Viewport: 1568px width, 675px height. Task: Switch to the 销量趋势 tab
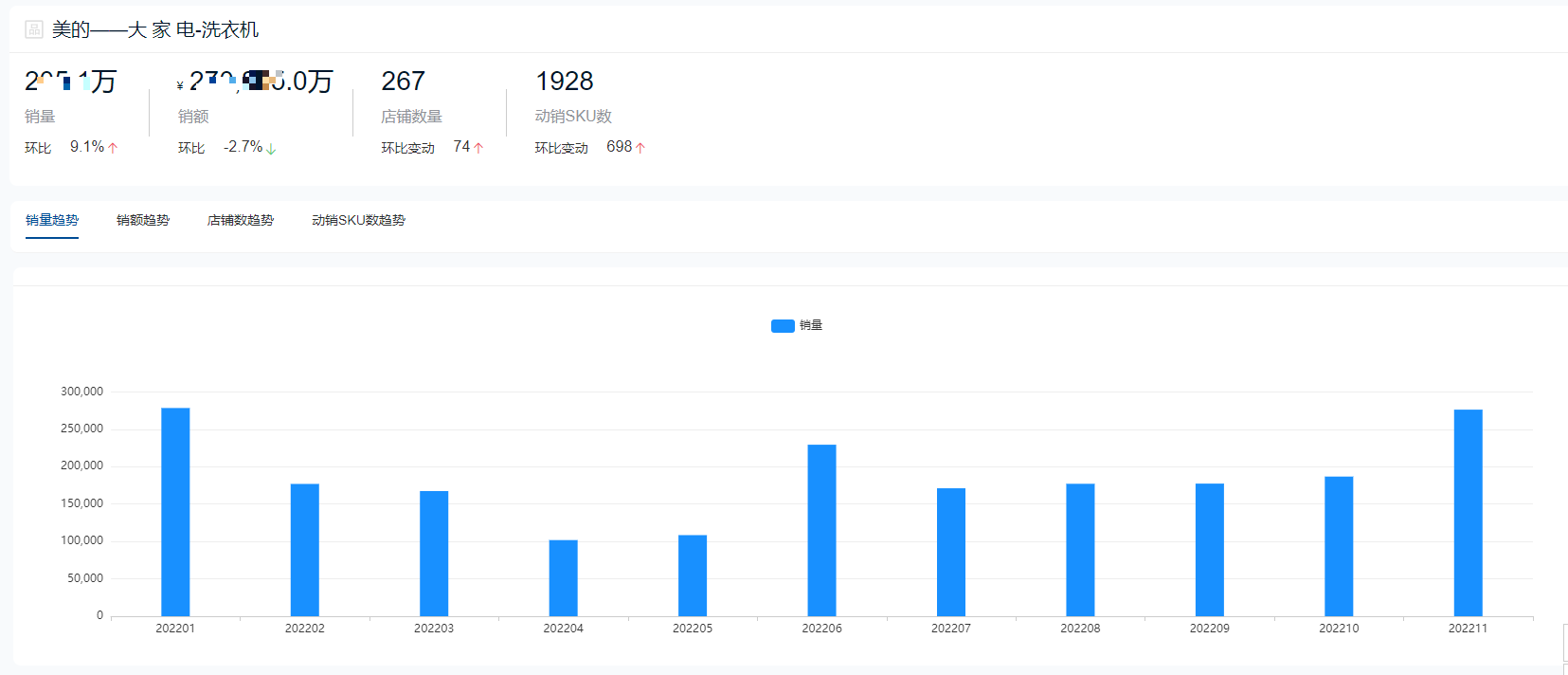(x=52, y=220)
